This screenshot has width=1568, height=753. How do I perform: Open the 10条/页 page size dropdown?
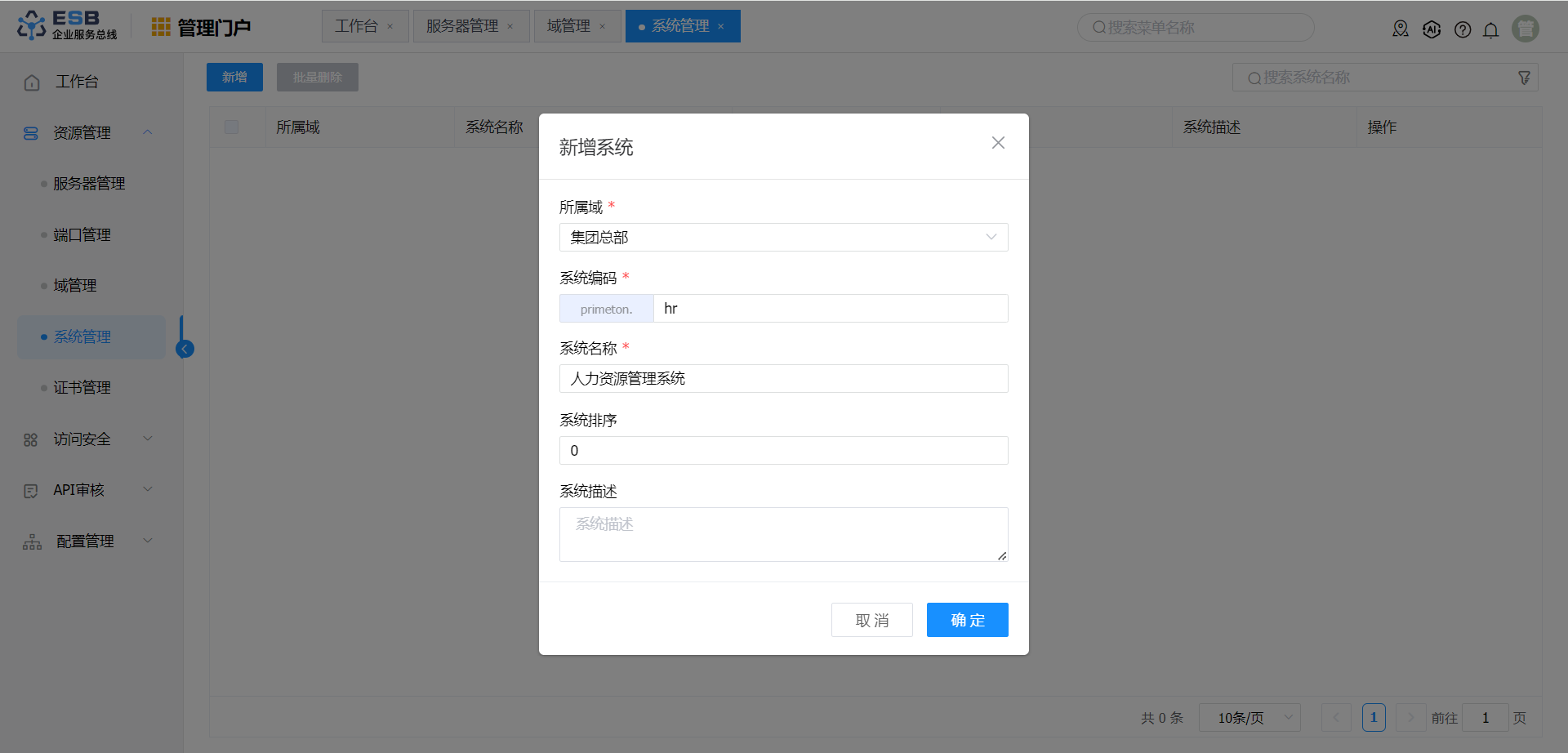tap(1249, 718)
